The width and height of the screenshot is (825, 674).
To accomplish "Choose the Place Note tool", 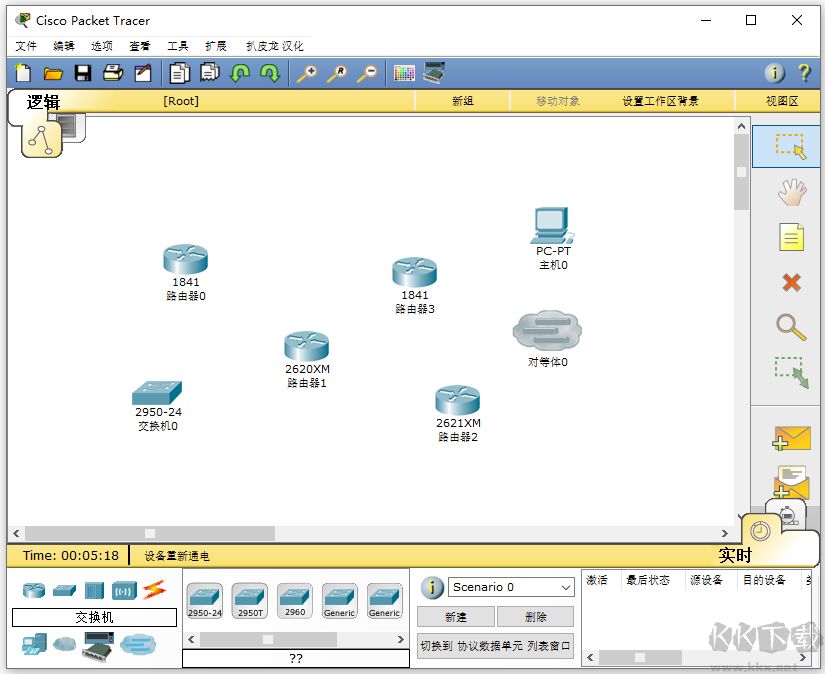I will pos(791,237).
